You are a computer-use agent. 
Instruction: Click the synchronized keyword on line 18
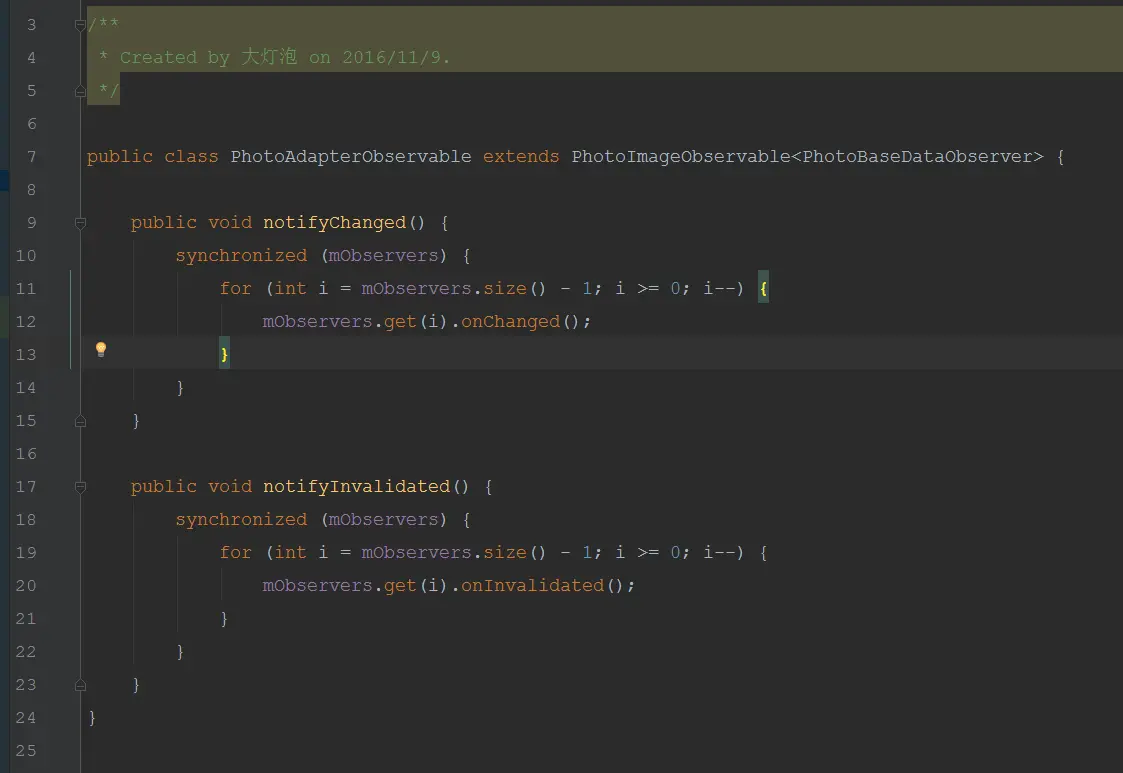pyautogui.click(x=241, y=519)
